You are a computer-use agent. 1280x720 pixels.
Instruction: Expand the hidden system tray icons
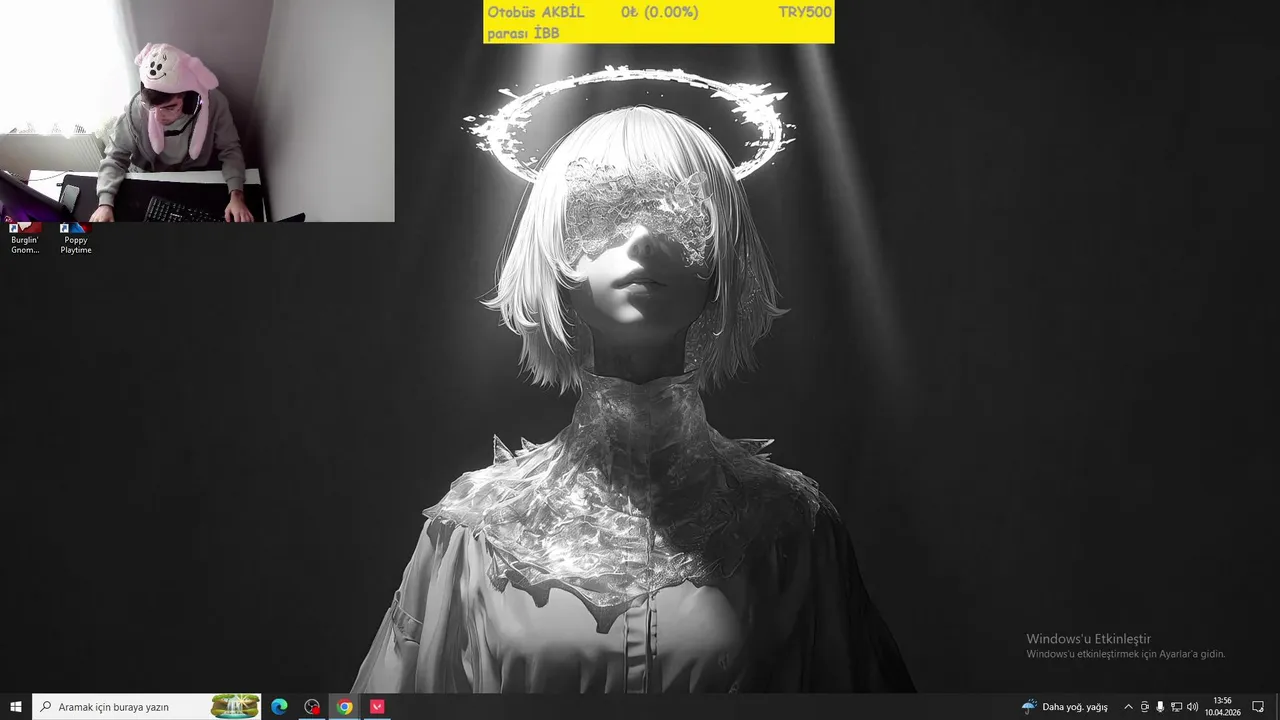(1129, 707)
